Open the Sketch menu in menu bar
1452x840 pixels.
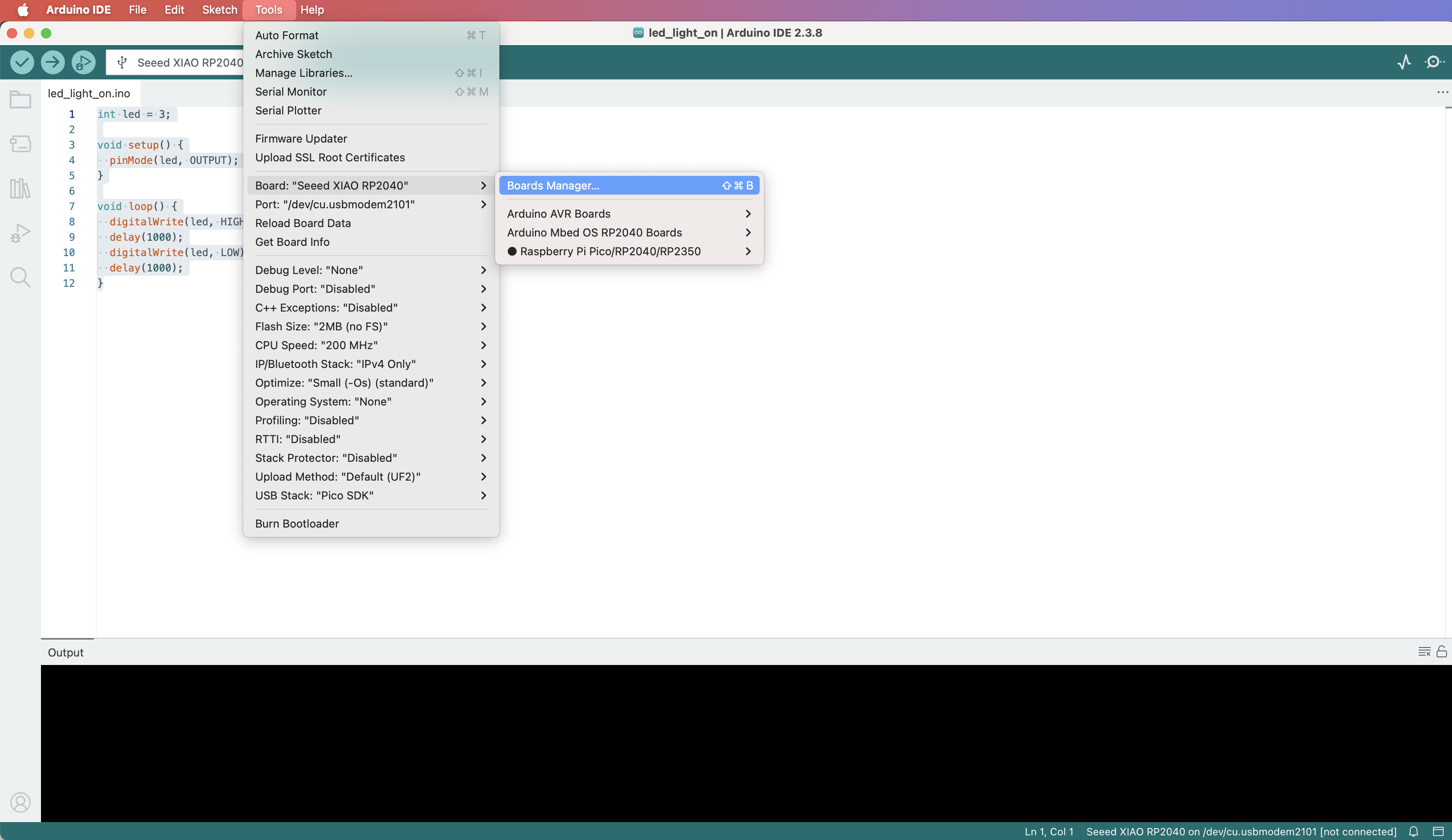219,10
